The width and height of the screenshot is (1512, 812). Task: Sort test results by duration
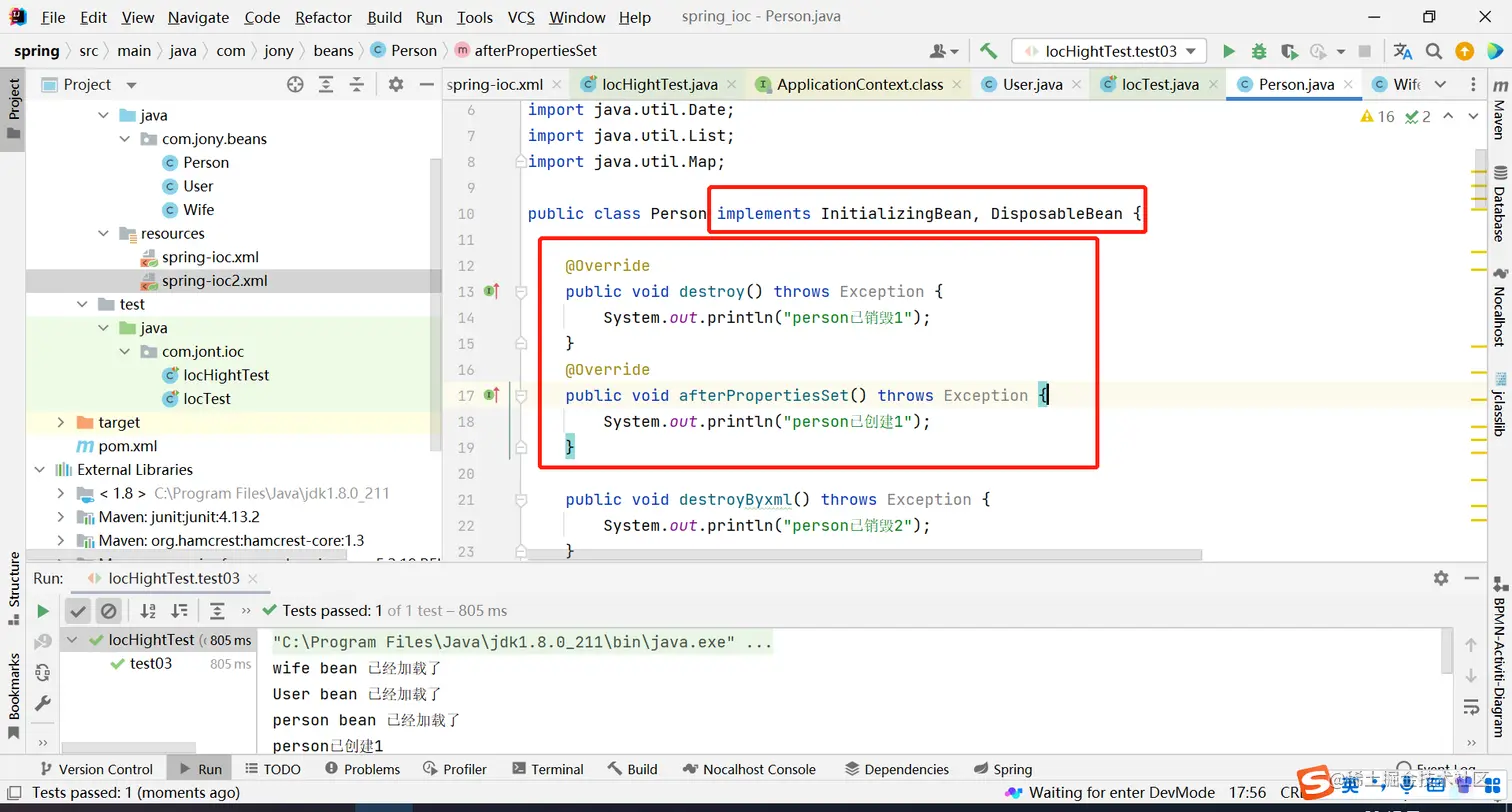click(x=179, y=610)
